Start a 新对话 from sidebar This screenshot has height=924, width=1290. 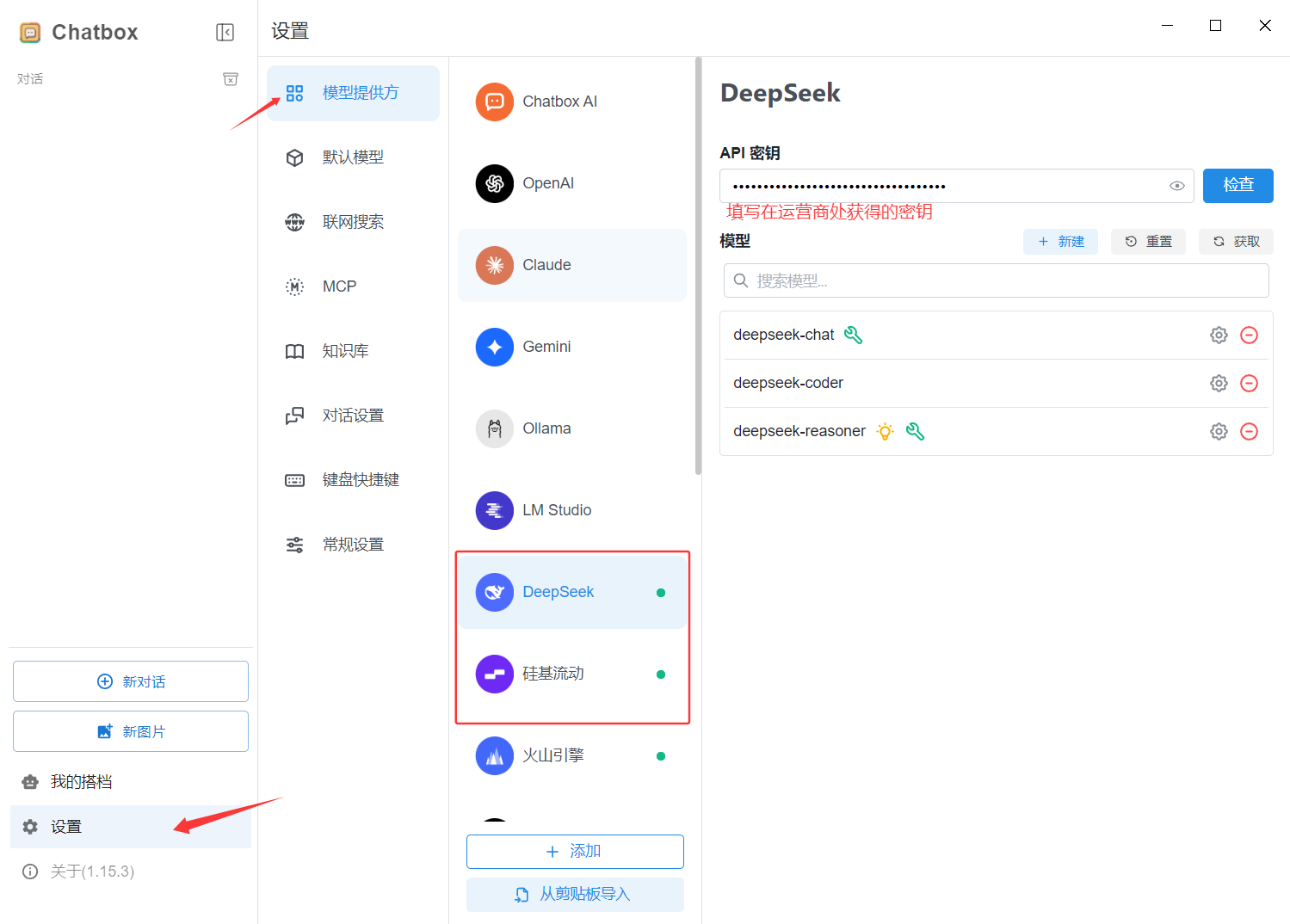131,681
